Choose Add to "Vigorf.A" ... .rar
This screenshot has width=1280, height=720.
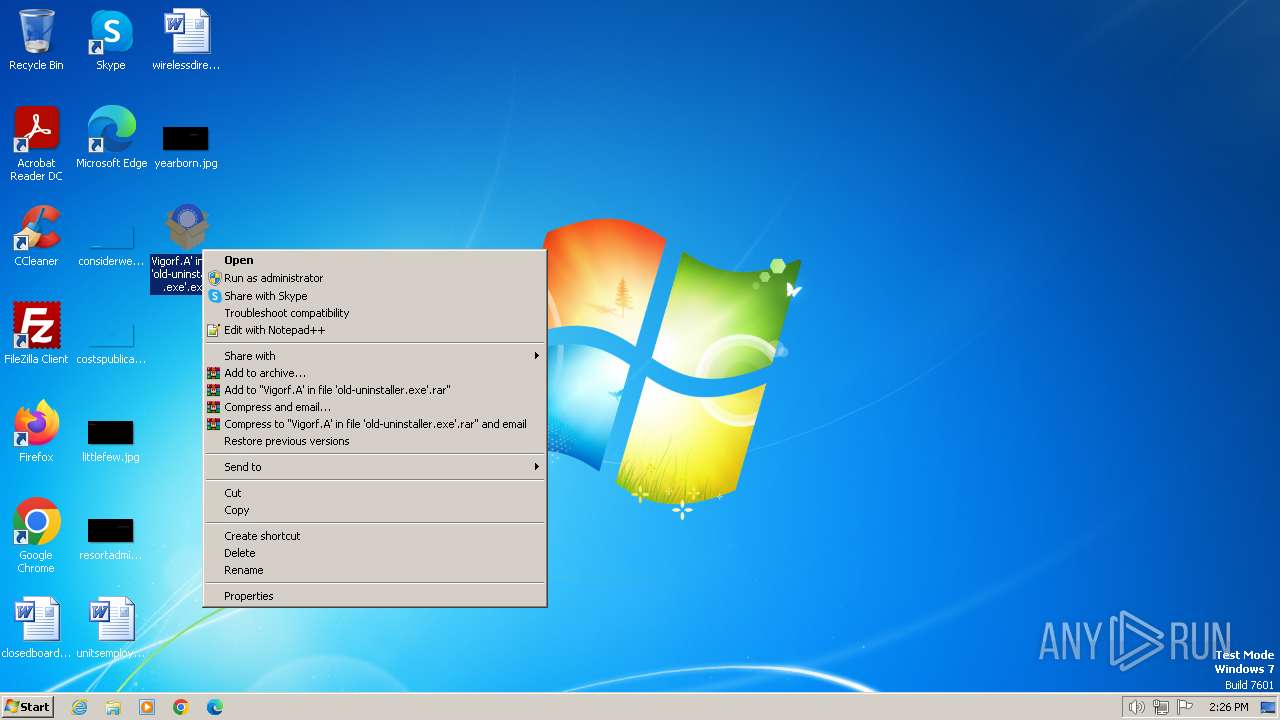click(375, 390)
